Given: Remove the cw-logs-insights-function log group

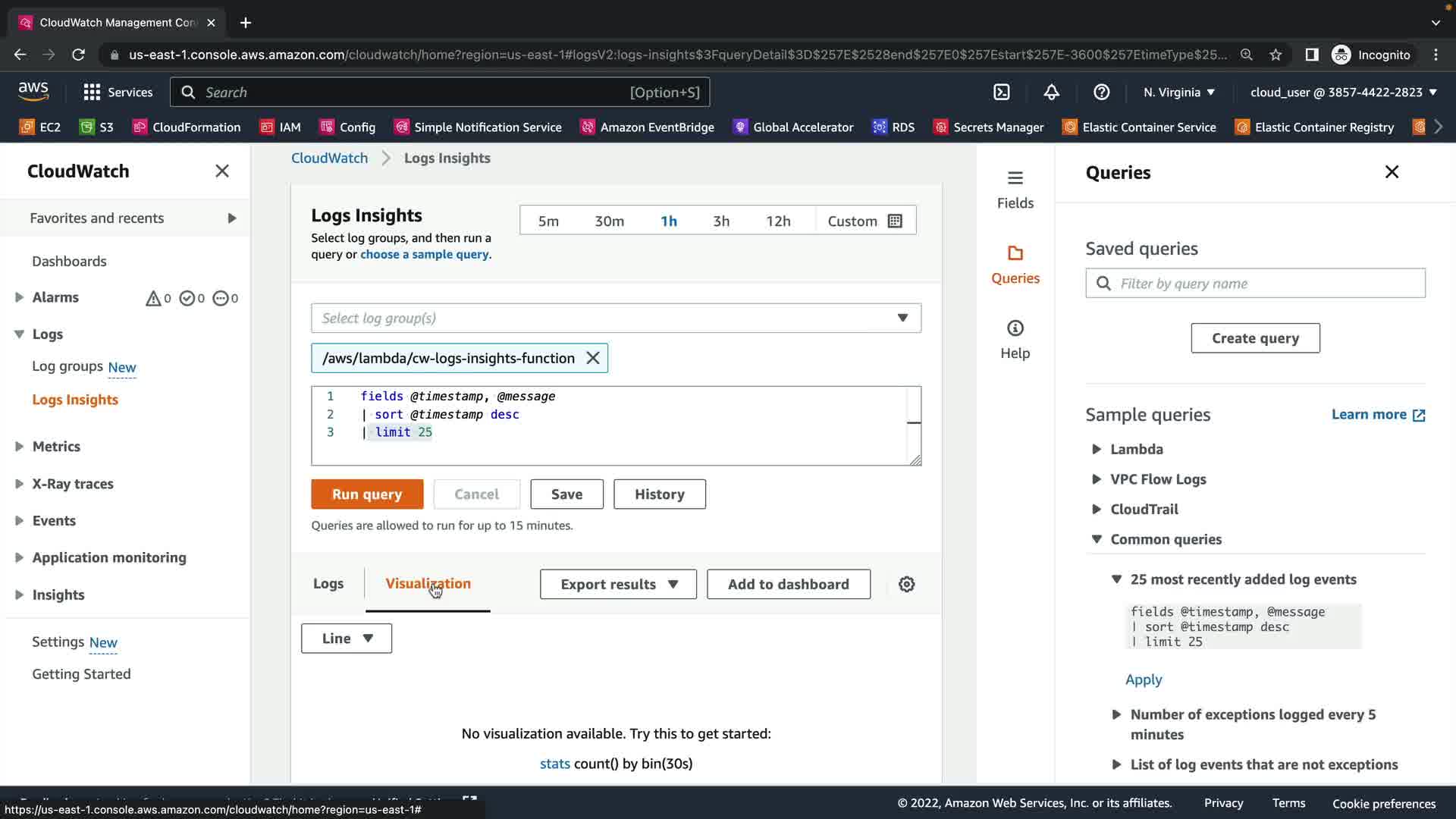Looking at the screenshot, I should point(593,358).
